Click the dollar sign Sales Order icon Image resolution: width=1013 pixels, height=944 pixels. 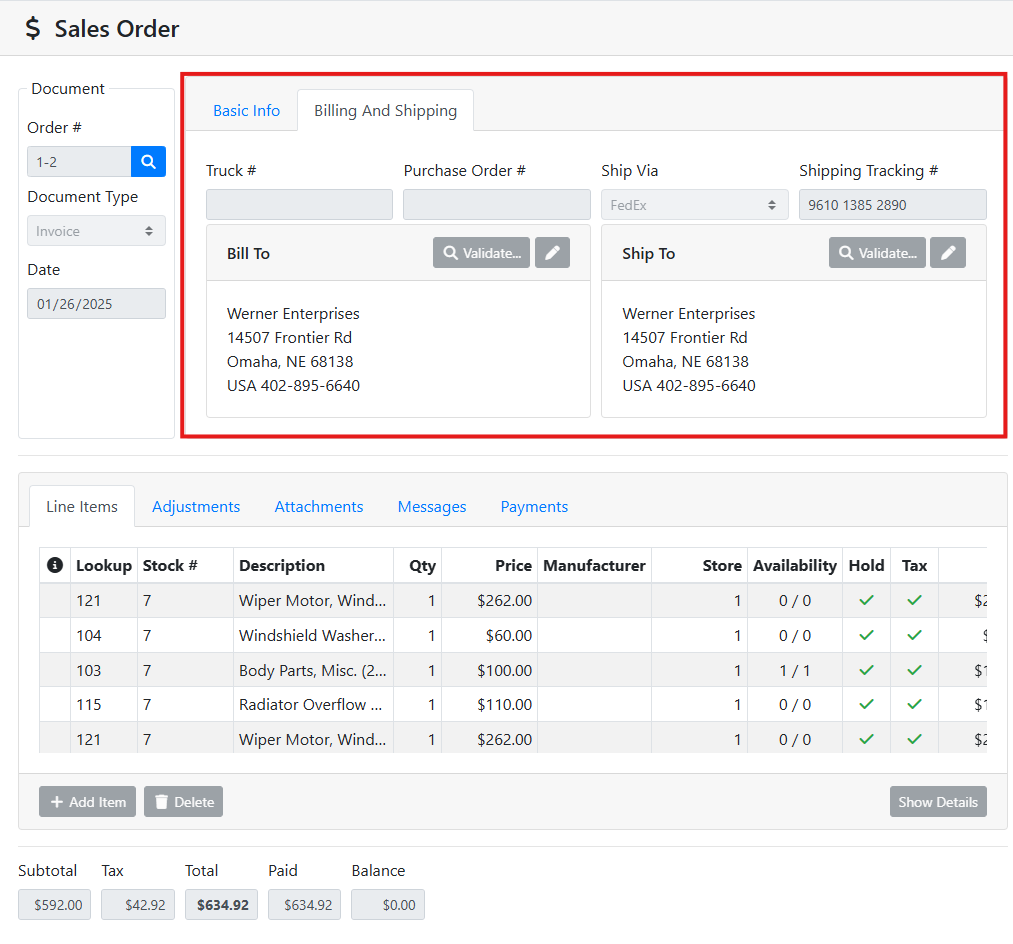pyautogui.click(x=33, y=29)
